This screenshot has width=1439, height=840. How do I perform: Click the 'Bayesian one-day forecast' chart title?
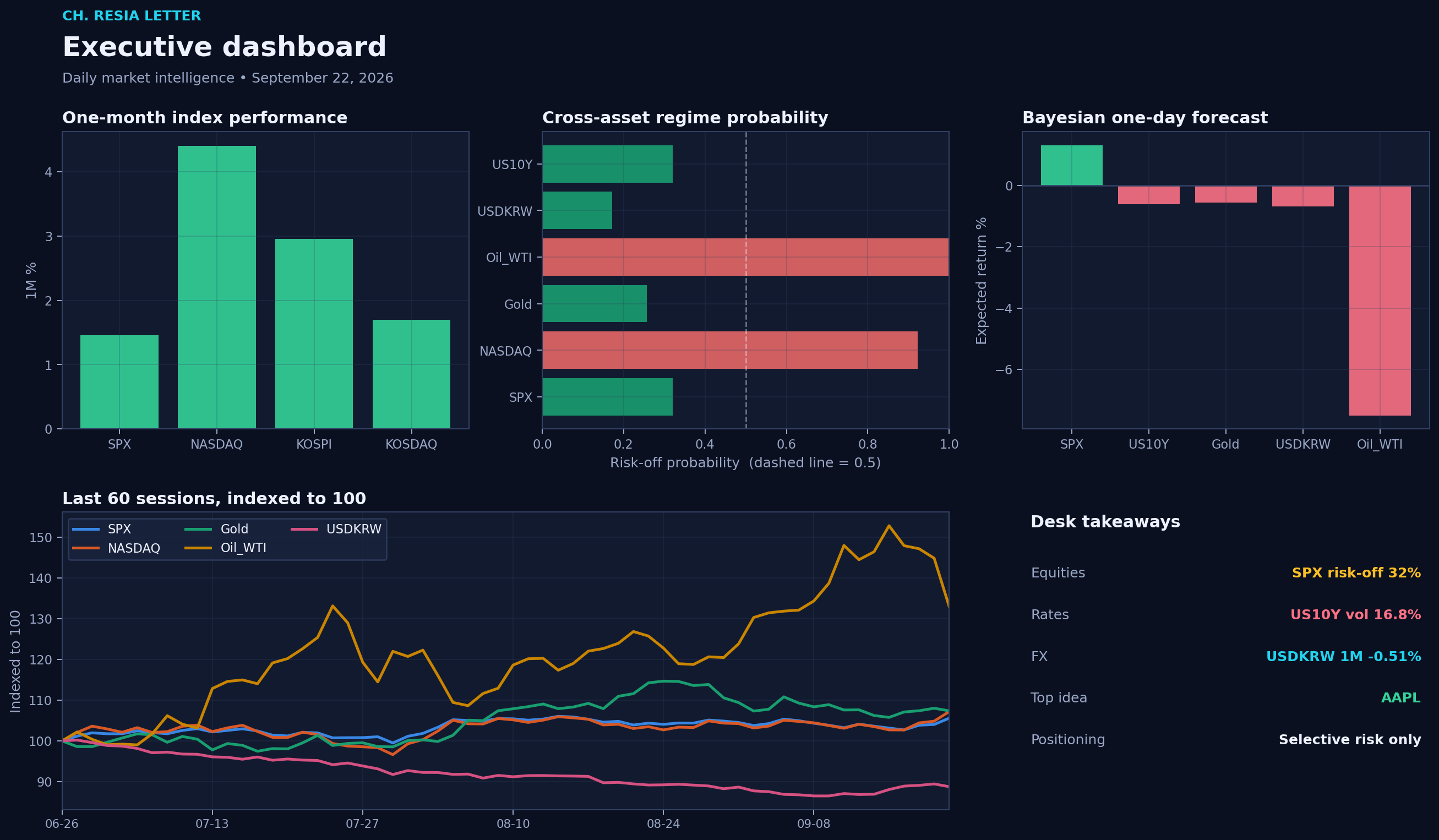pyautogui.click(x=1145, y=118)
